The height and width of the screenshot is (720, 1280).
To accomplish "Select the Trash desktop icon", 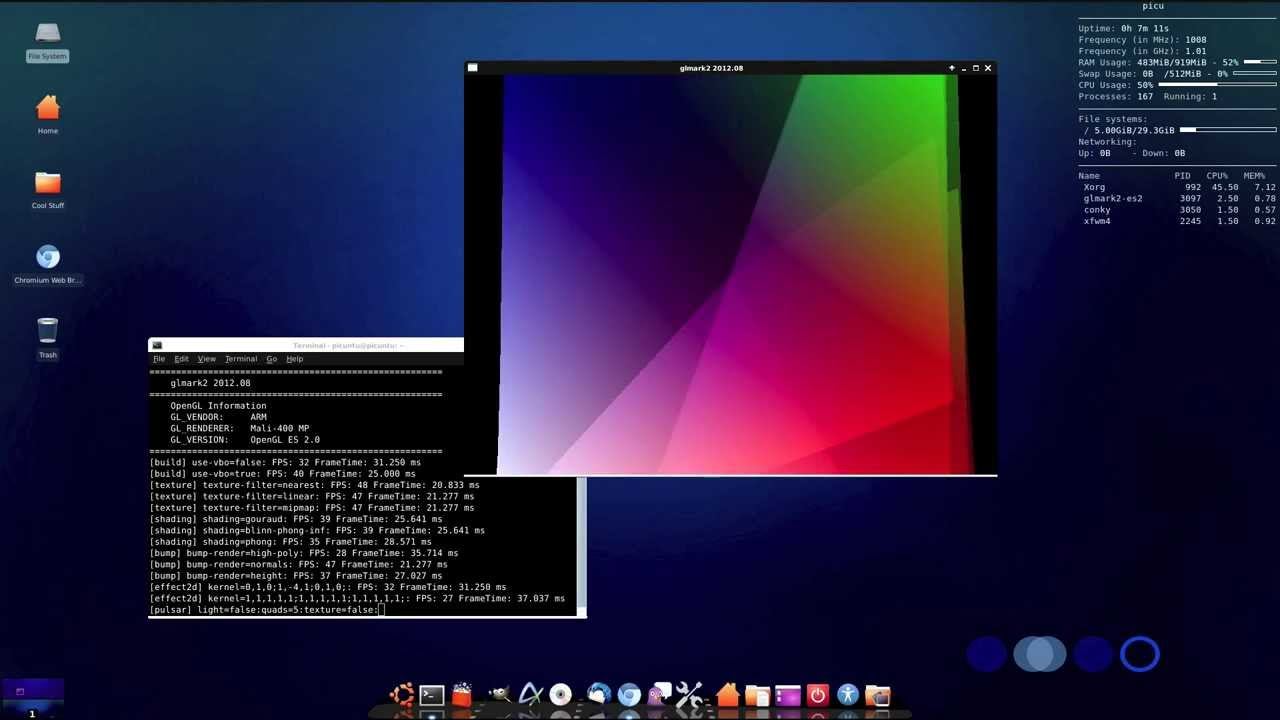I will coord(48,338).
